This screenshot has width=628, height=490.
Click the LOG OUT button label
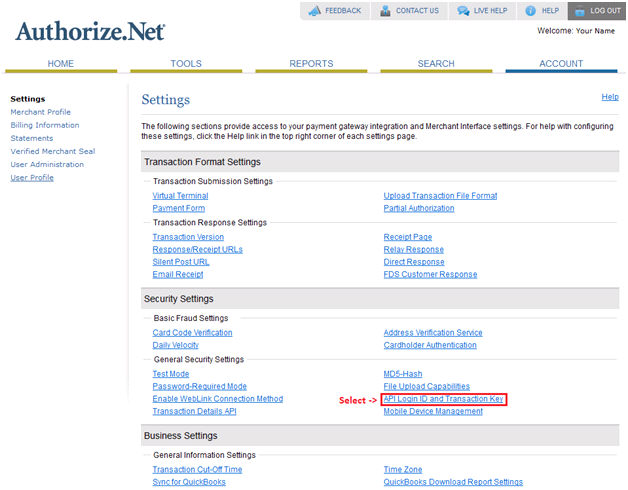[605, 11]
